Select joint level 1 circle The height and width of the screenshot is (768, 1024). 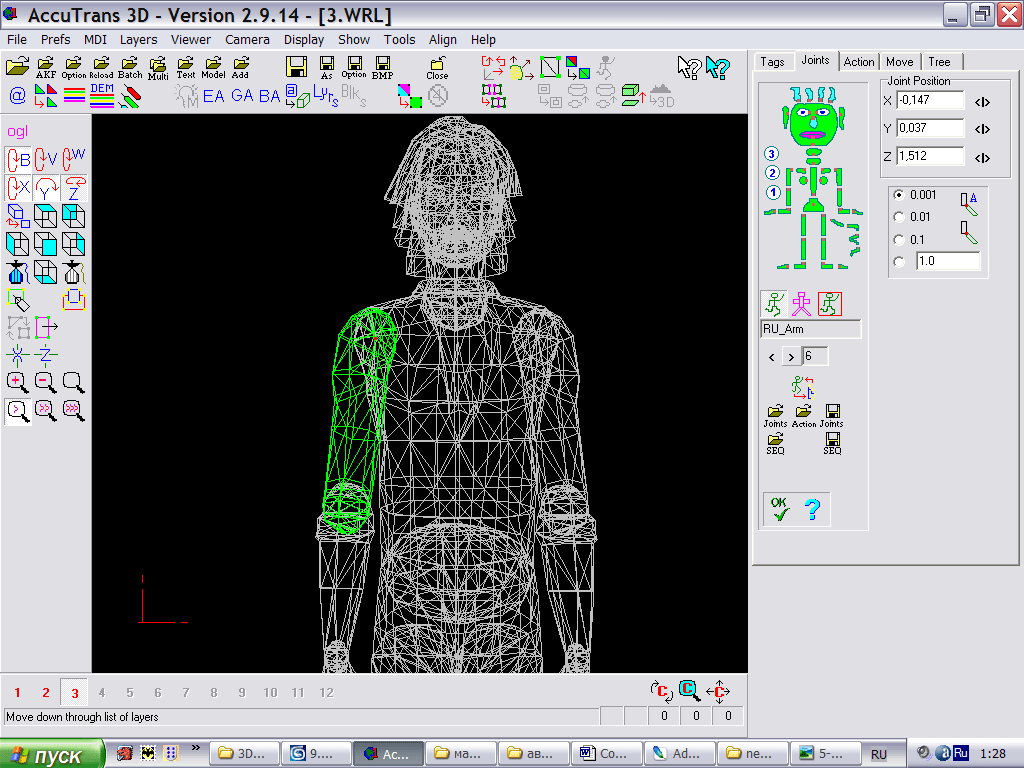point(773,192)
